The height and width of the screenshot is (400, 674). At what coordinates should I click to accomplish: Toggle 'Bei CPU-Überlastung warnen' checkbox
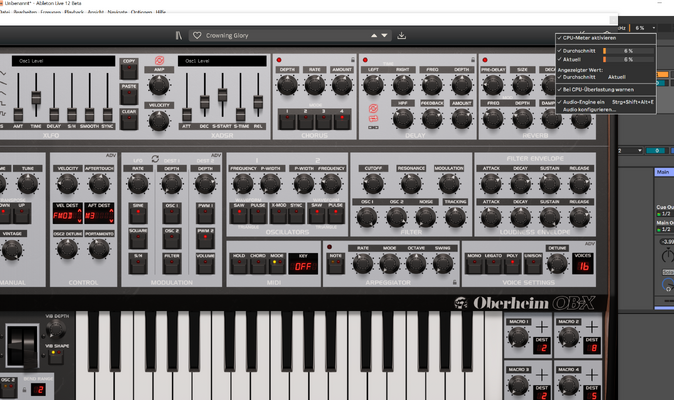click(x=596, y=89)
